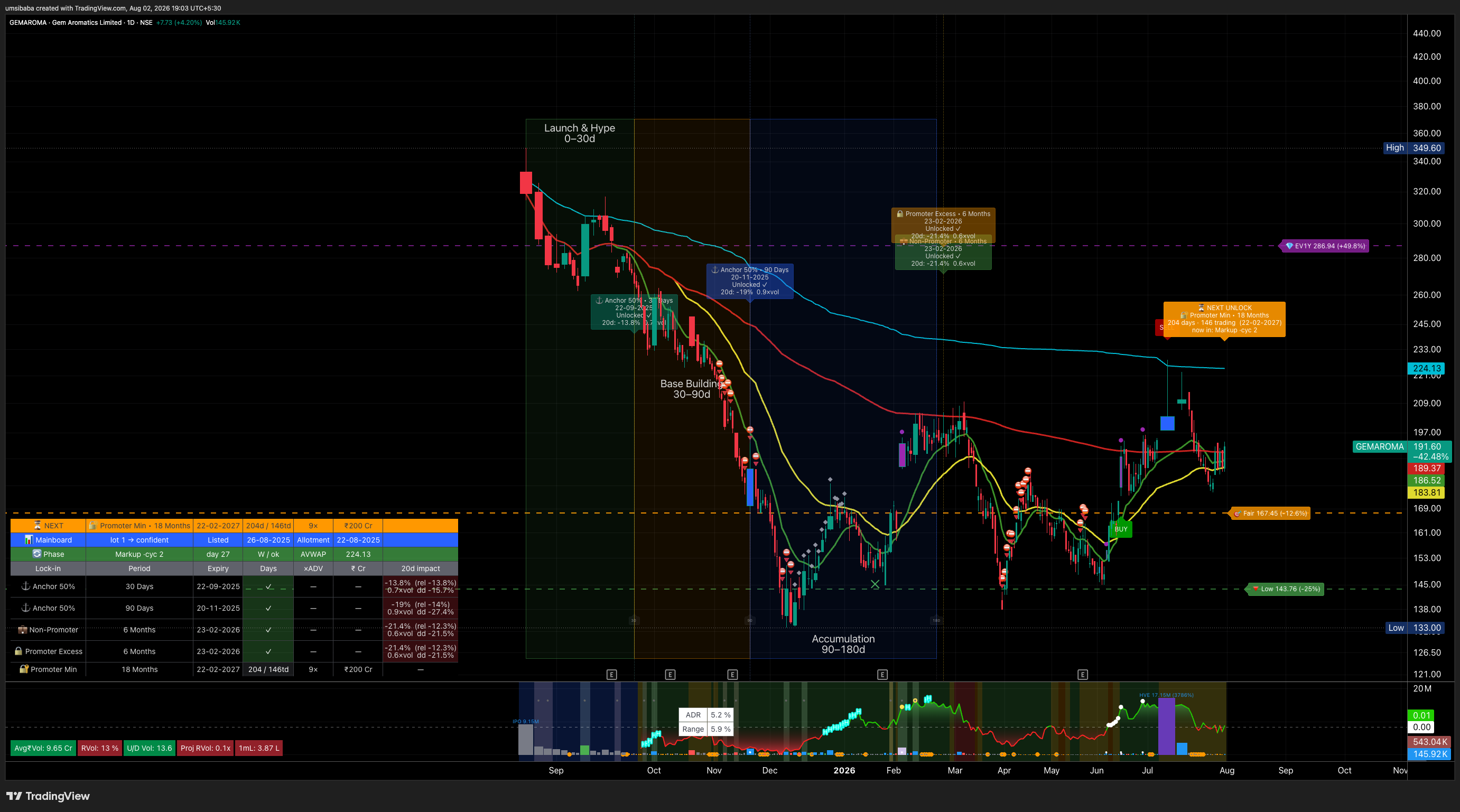Screen dimensions: 1460x812
Task: Click the 20d impact column header
Action: click(x=421, y=568)
